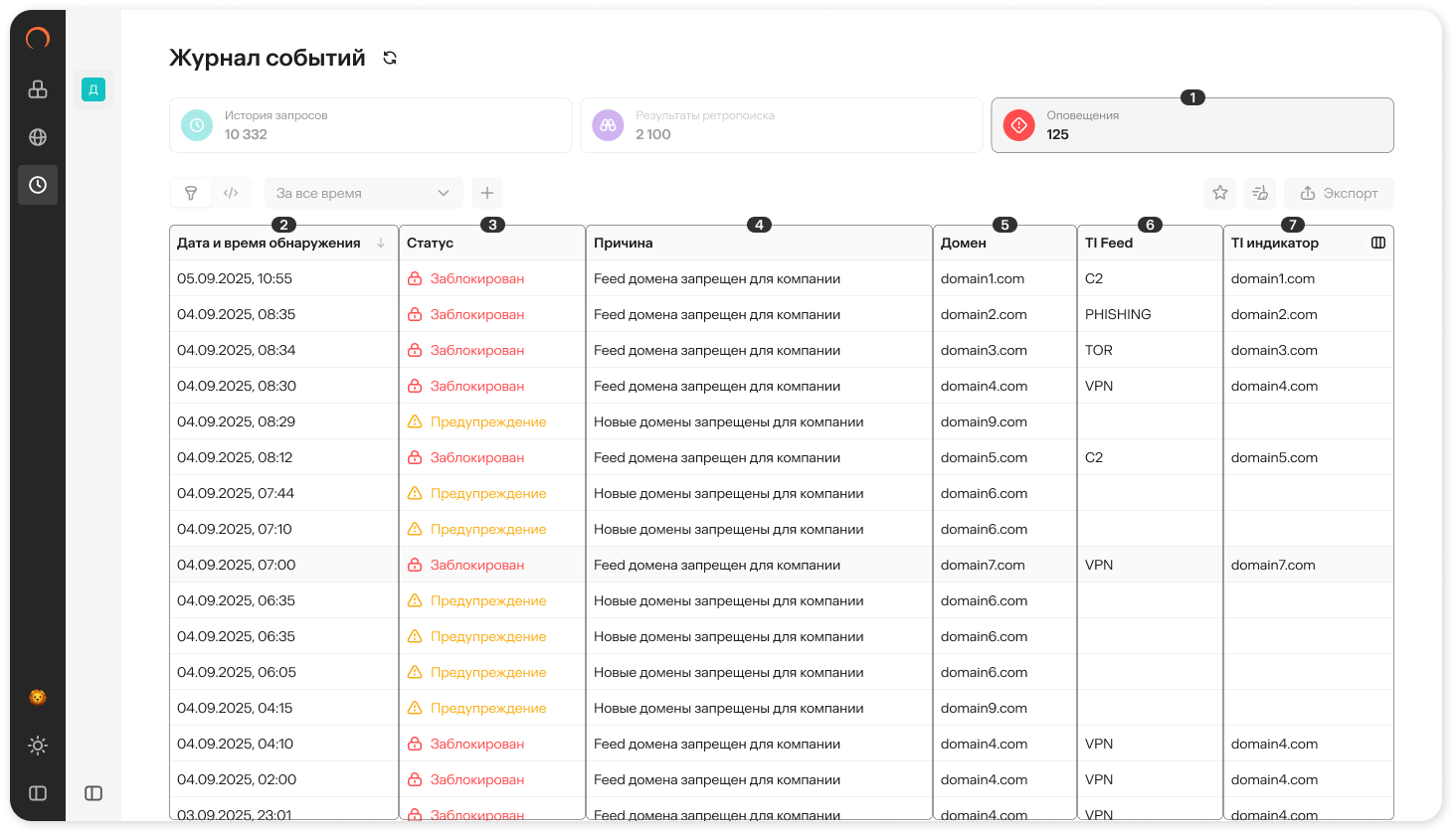
Task: Click the clock journal icon in the sidebar
Action: coord(38,185)
